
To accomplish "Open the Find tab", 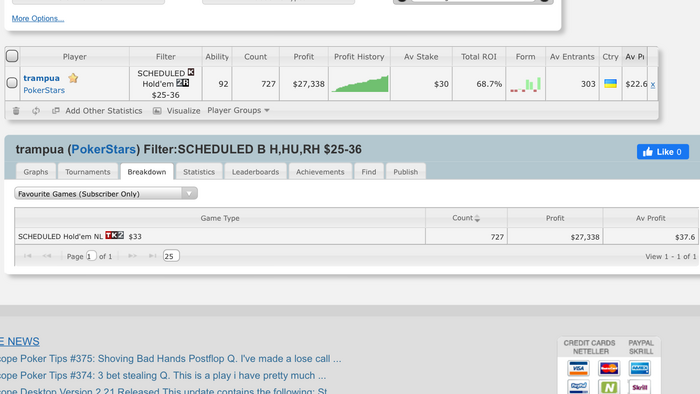I will 369,172.
